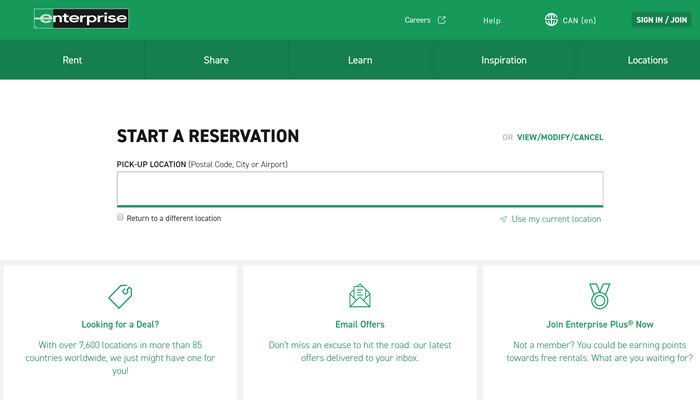Focus the pick-up location input field
Image resolution: width=700 pixels, height=400 pixels.
[x=360, y=188]
